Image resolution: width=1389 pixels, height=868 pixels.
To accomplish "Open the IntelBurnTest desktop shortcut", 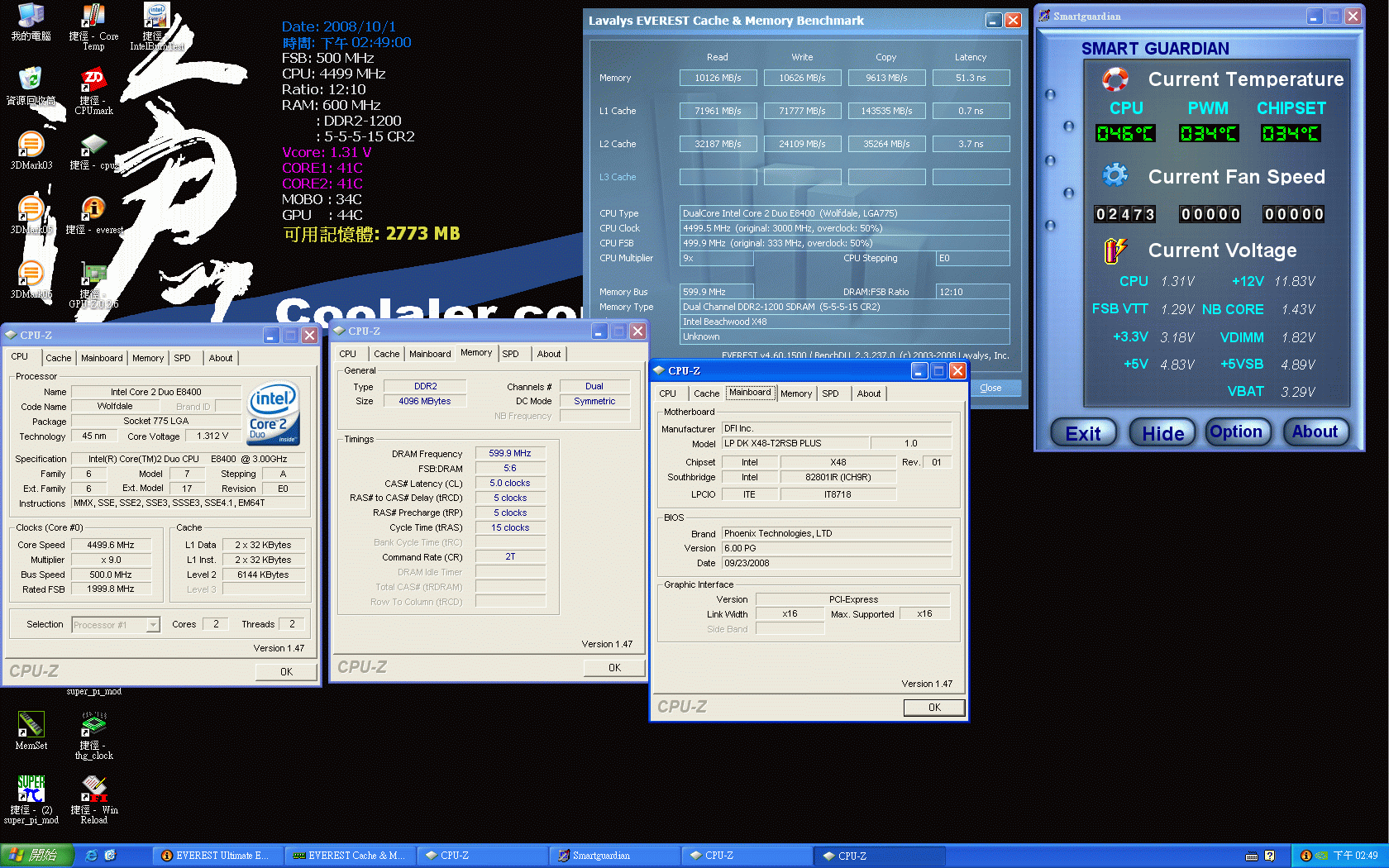I will click(156, 26).
